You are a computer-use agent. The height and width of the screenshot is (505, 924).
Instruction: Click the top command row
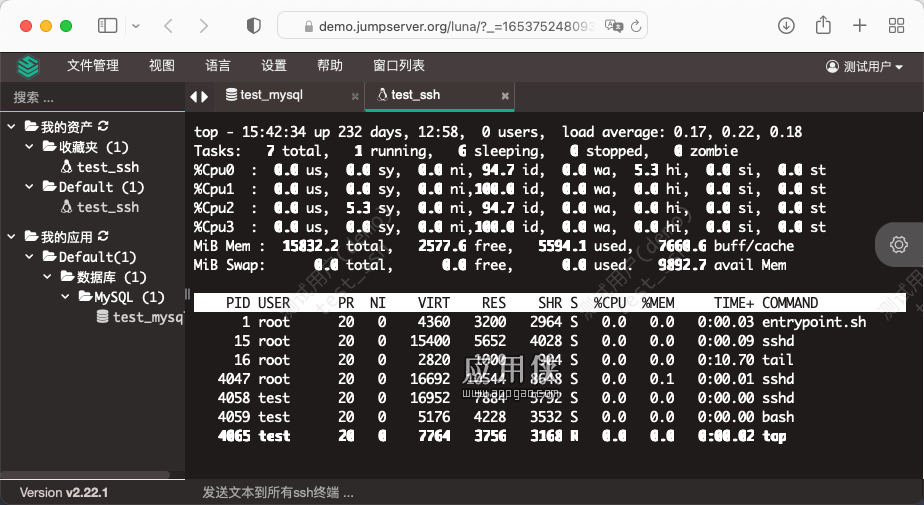pyautogui.click(x=501, y=436)
